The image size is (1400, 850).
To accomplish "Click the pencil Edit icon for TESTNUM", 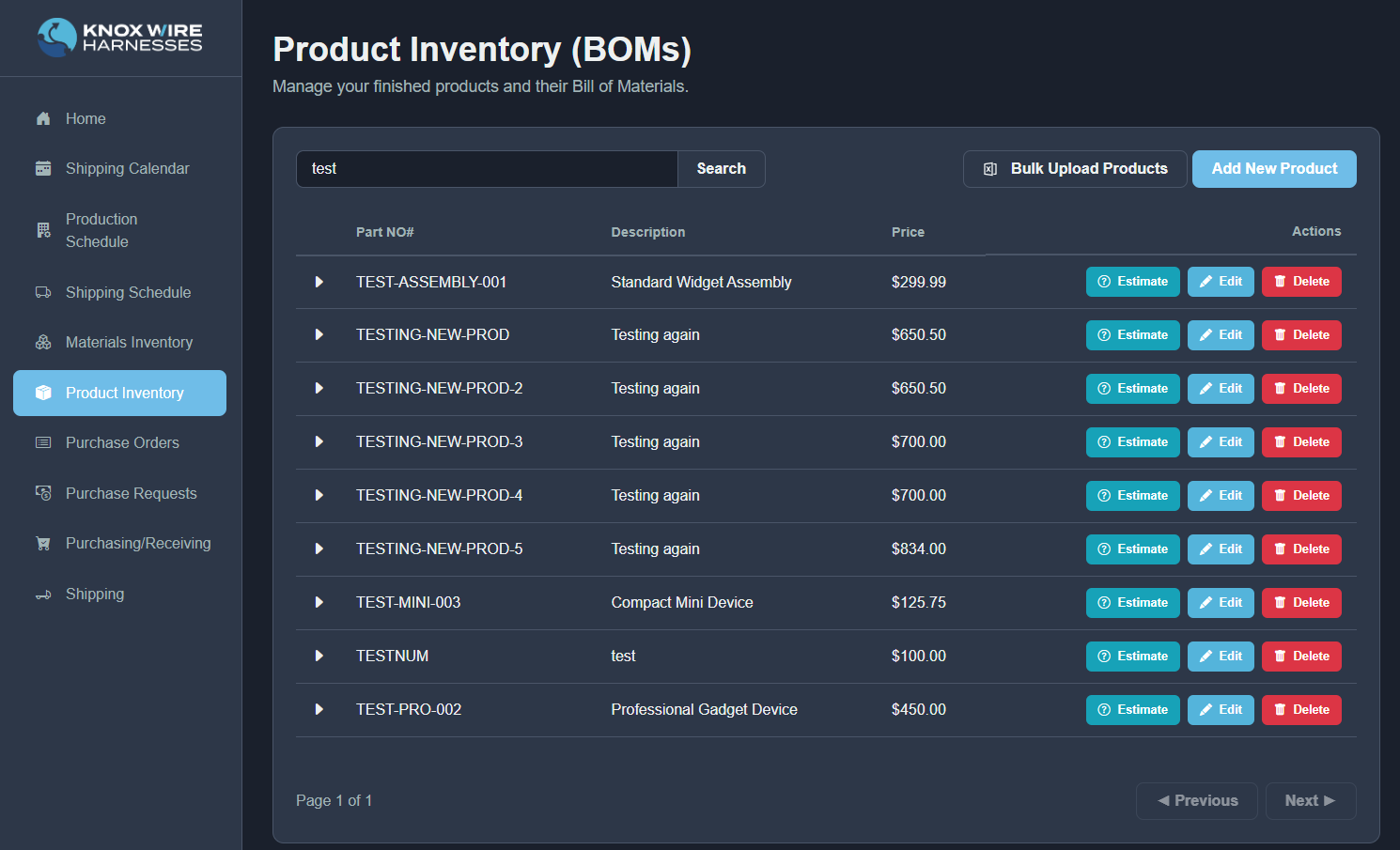I will [x=1207, y=656].
